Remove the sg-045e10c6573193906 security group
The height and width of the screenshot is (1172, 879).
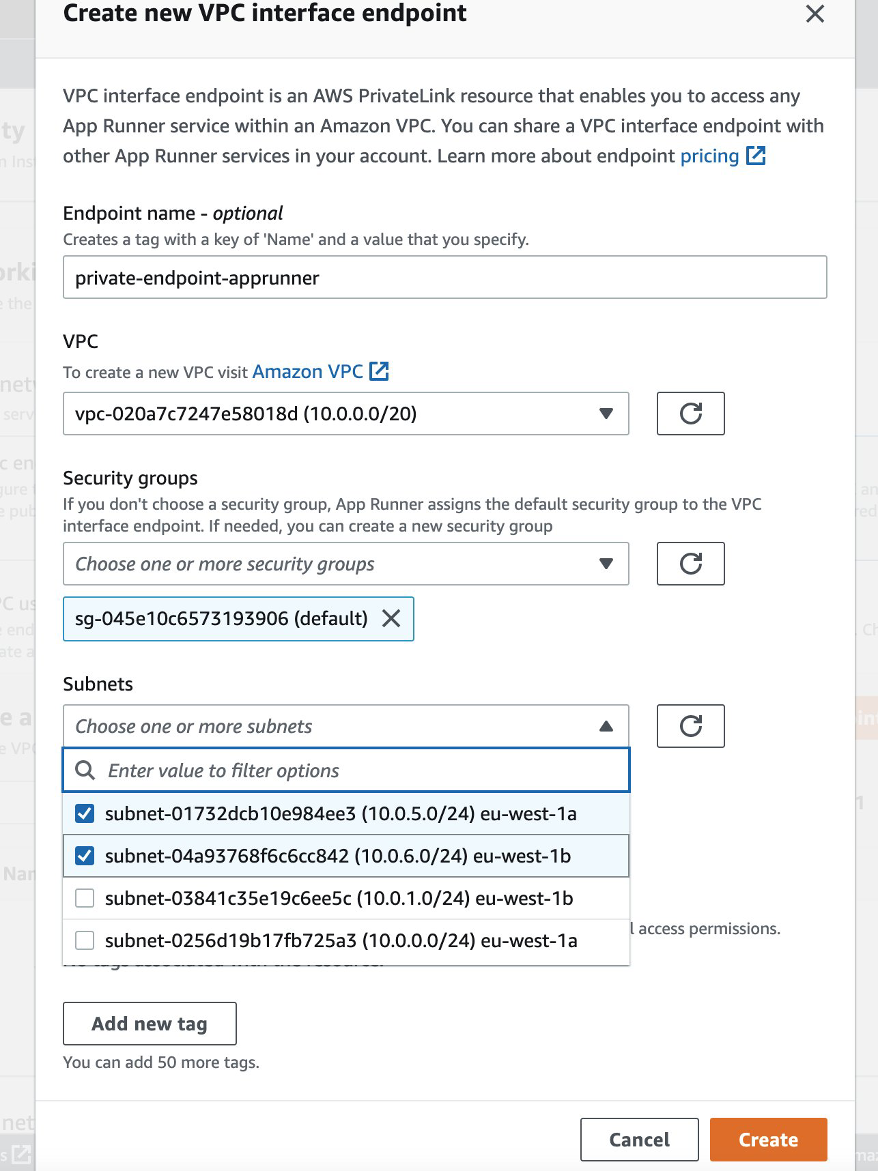(x=391, y=618)
